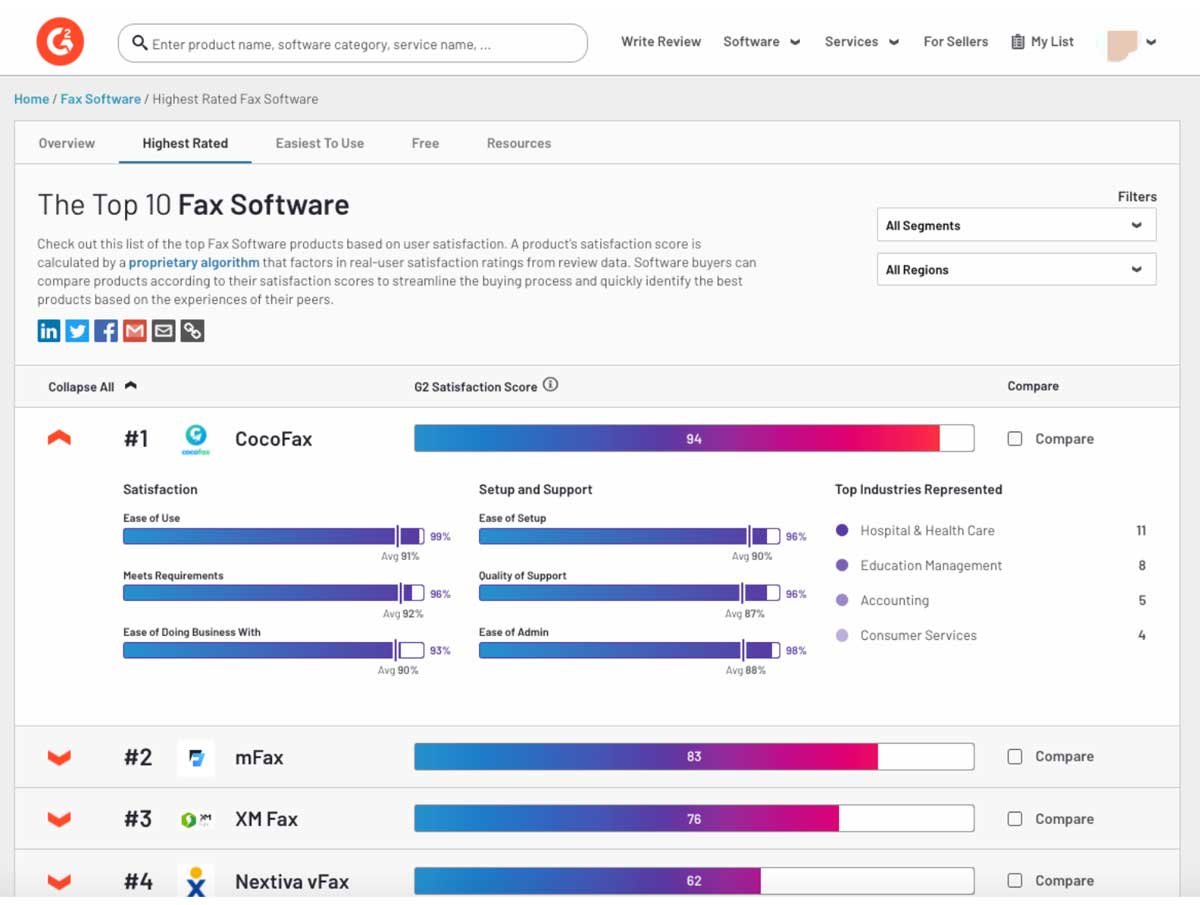Open the All Regions filter dropdown

(1016, 269)
